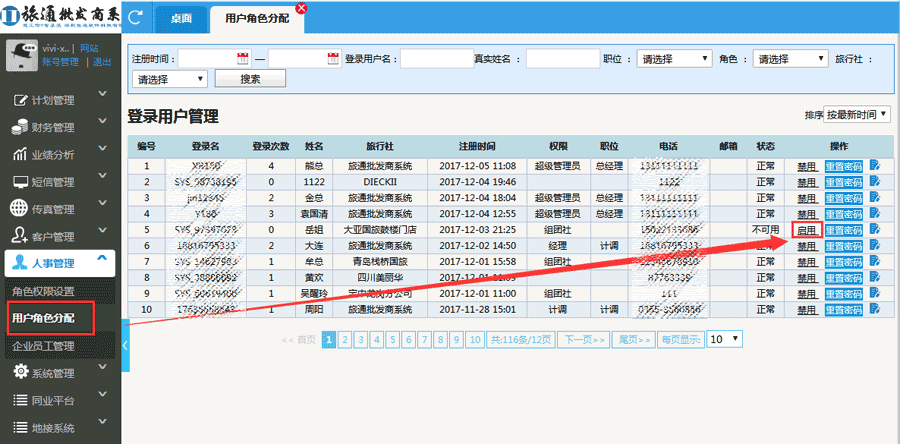
Task: Click the edit icon in row 10
Action: click(x=875, y=310)
